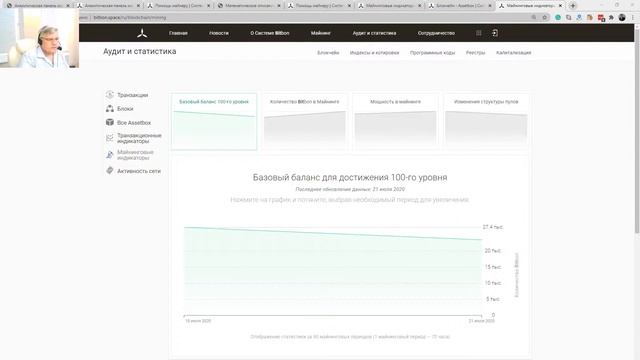Viewport: 640px width, 360px height.
Task: Click the bookmark star icon in address bar
Action: tap(544, 18)
